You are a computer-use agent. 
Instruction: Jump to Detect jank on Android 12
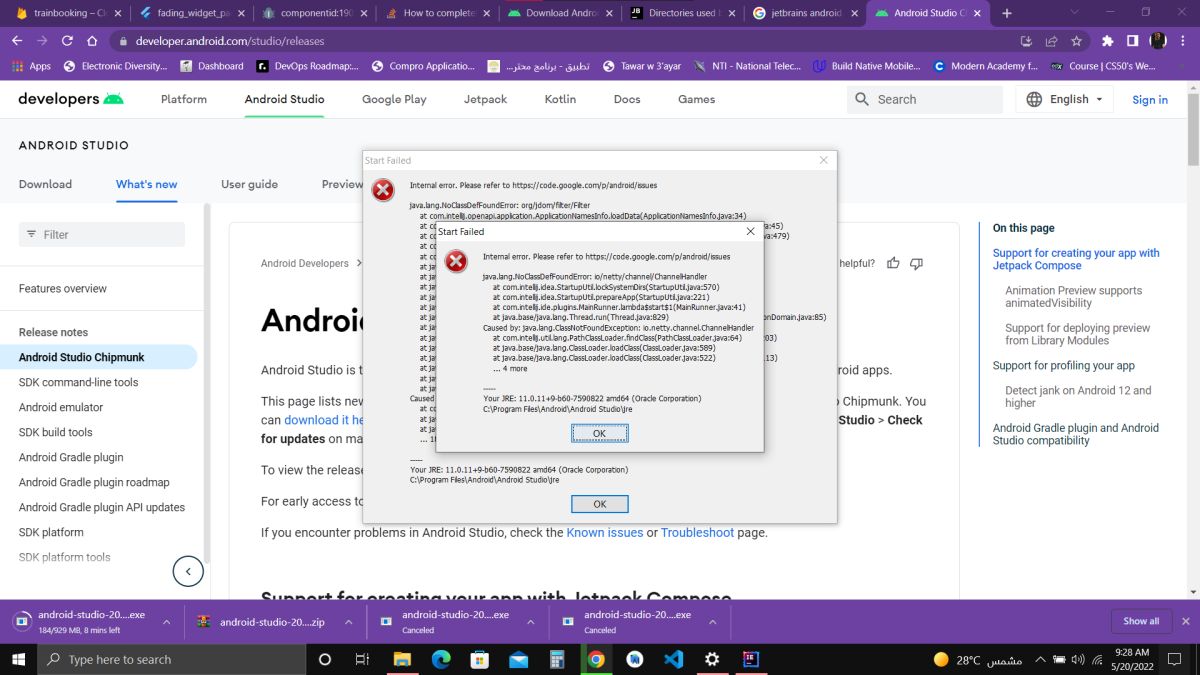click(1078, 396)
